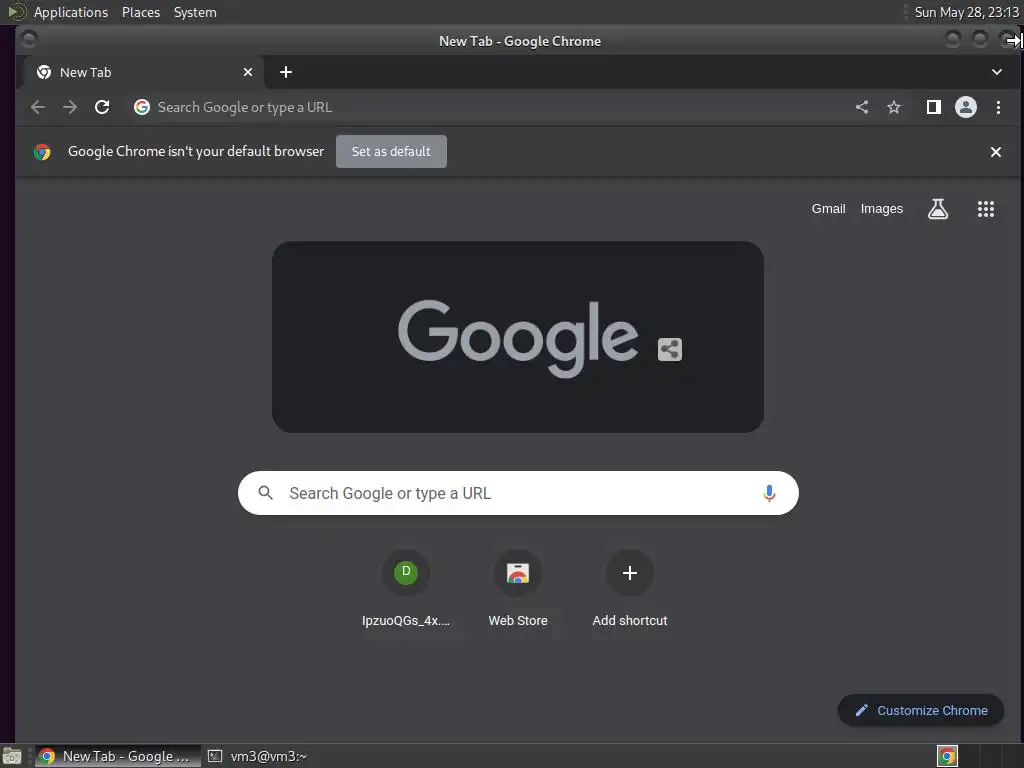Click Customize Chrome button
Viewport: 1024px width, 768px height.
click(x=921, y=711)
